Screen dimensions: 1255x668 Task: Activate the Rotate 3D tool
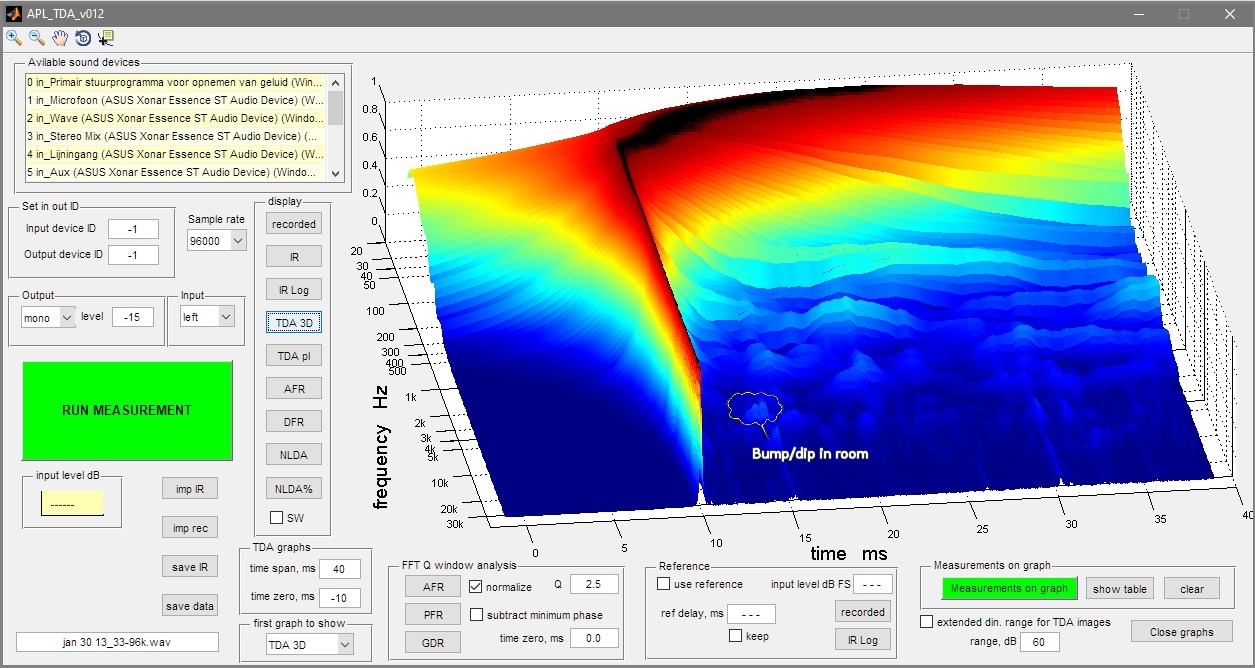(x=83, y=38)
